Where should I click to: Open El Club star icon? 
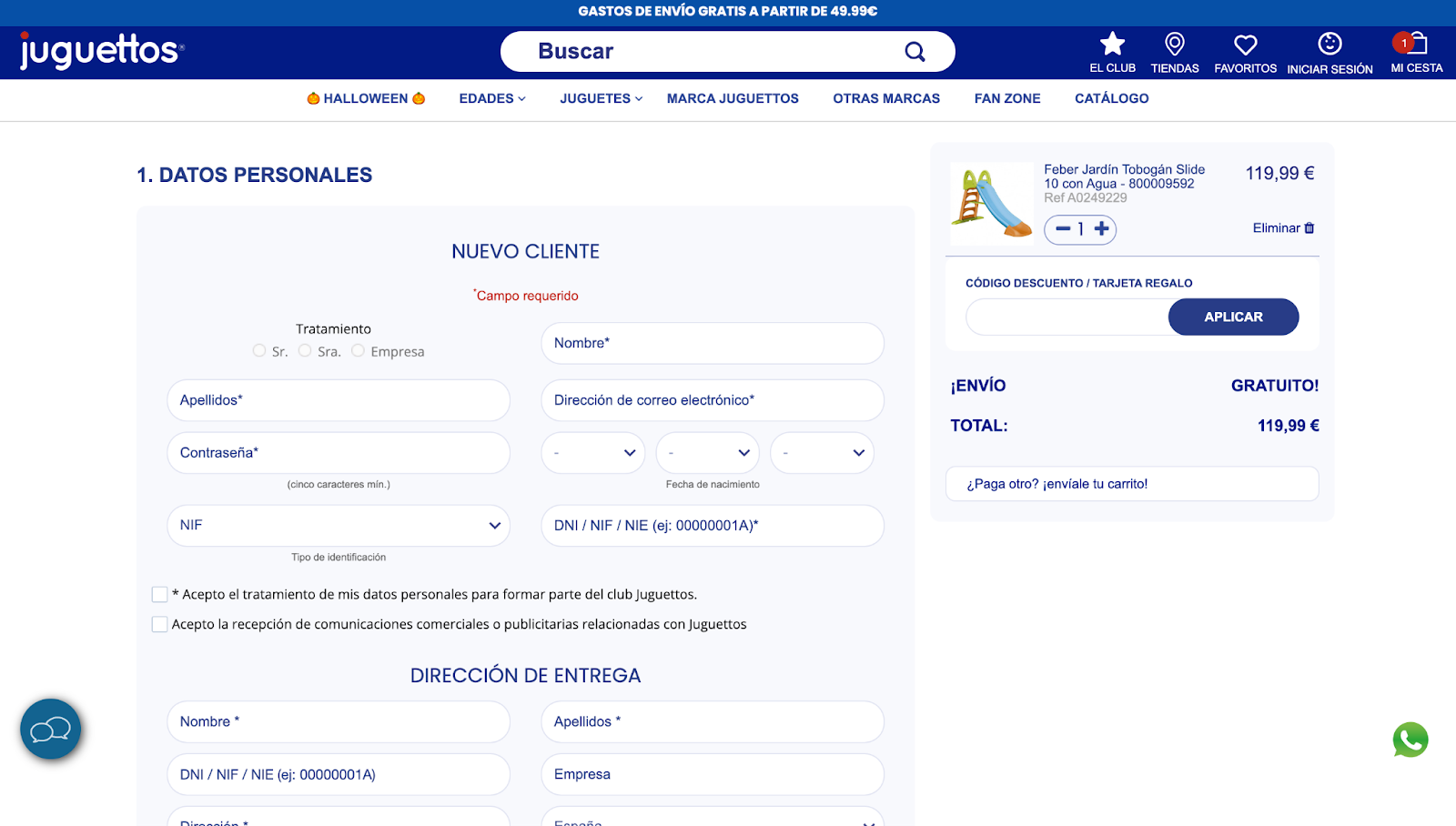[x=1112, y=44]
